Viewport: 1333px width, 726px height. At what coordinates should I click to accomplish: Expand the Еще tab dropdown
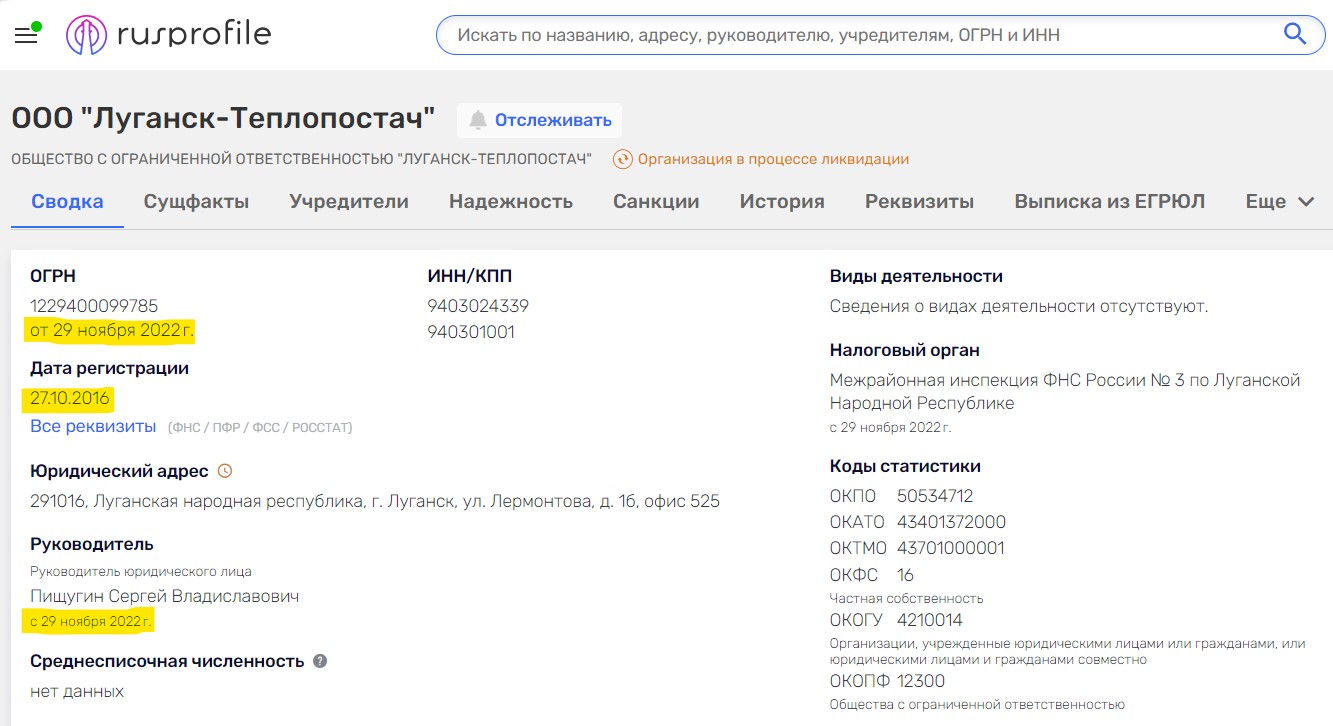coord(1279,201)
